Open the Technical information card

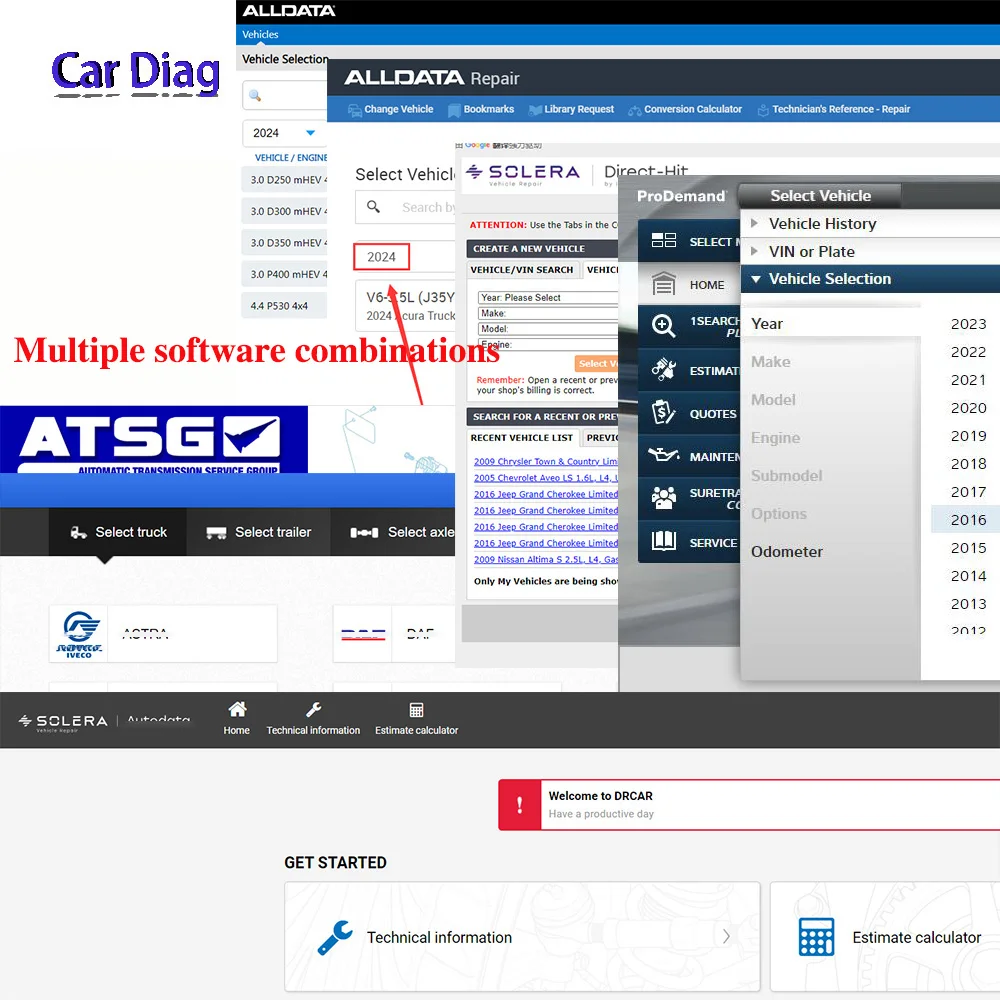point(522,937)
